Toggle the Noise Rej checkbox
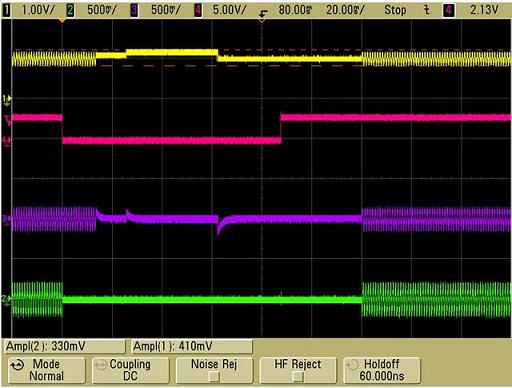This screenshot has height=388, width=512. tap(214, 377)
